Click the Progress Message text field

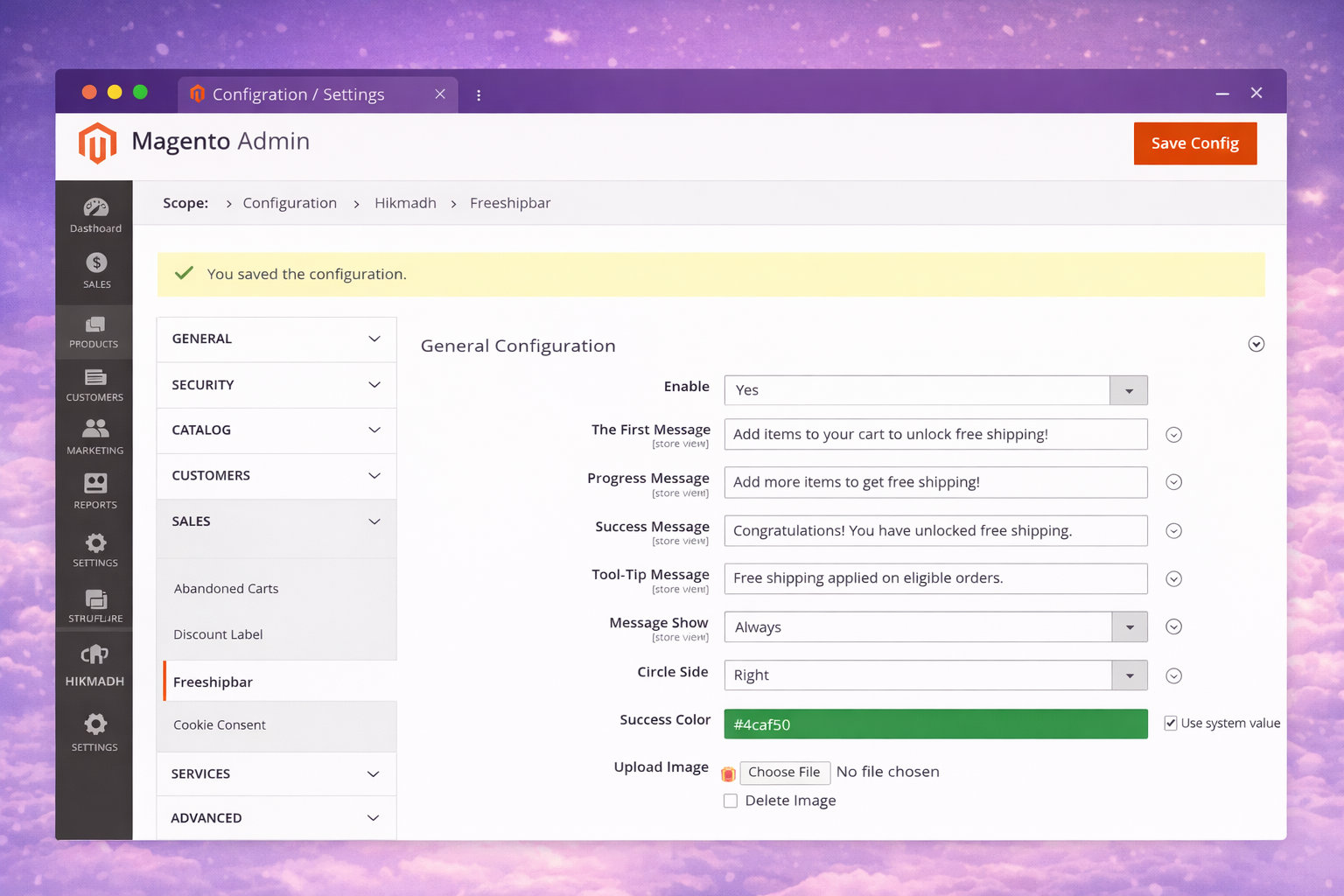click(x=935, y=482)
